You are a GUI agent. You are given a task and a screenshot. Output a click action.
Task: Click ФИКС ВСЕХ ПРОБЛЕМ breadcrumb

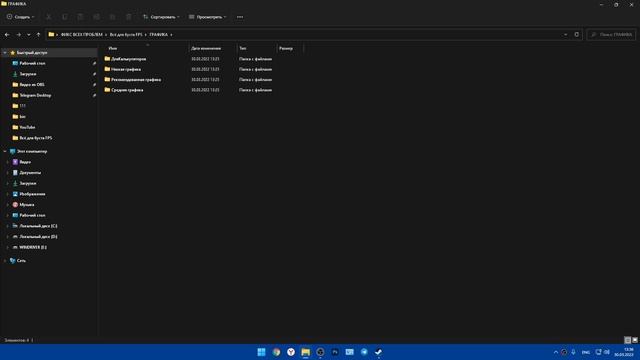pyautogui.click(x=82, y=35)
